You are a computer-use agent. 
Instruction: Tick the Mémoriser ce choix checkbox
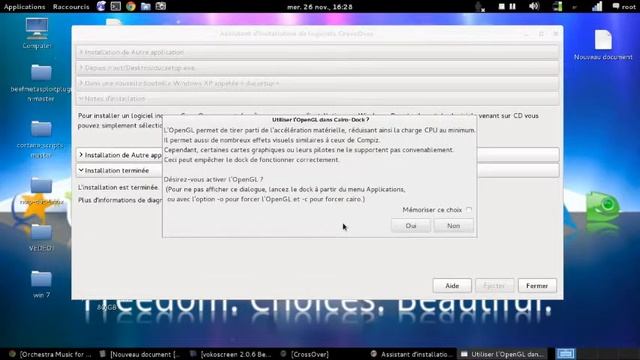pyautogui.click(x=469, y=210)
